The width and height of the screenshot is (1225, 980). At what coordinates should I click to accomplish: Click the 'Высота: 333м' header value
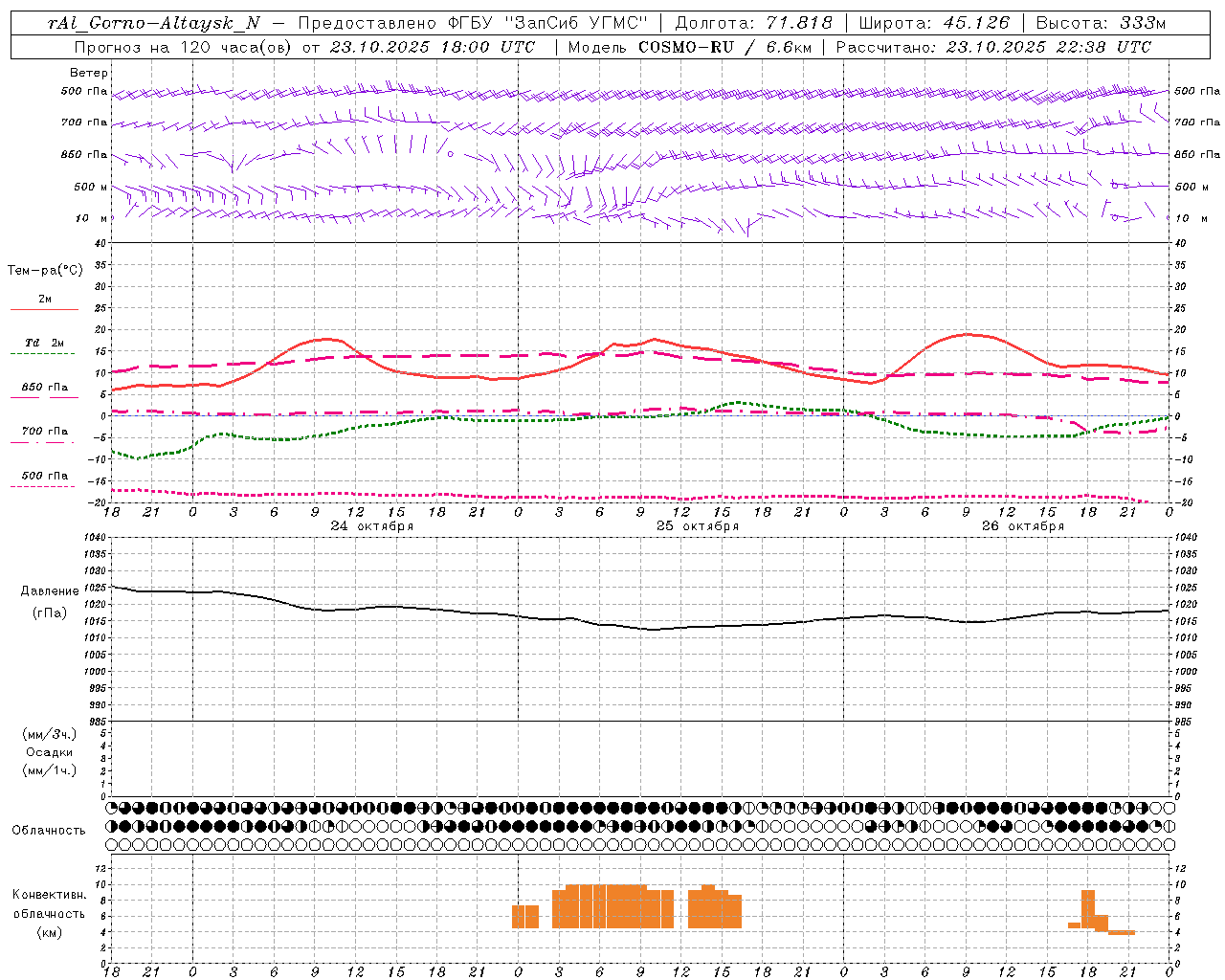1101,23
